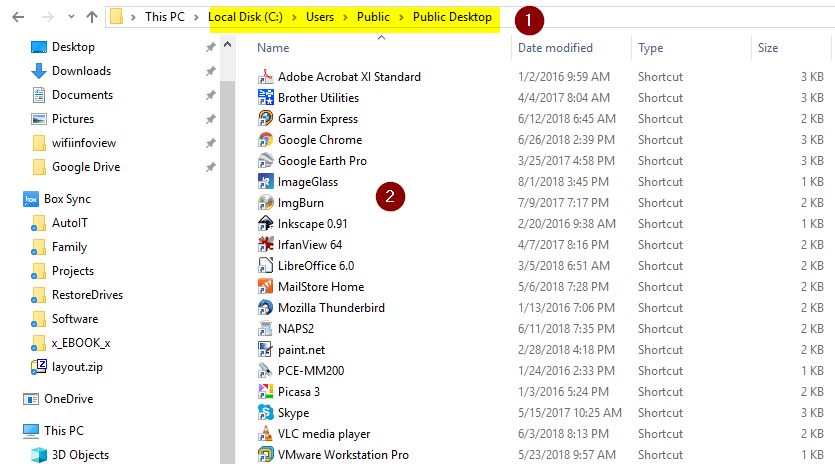Select the VLC media player shortcut icon

(265, 434)
